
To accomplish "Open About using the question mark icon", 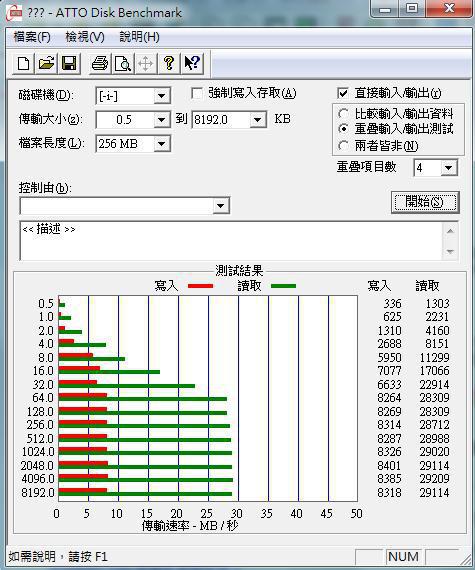I will click(168, 63).
